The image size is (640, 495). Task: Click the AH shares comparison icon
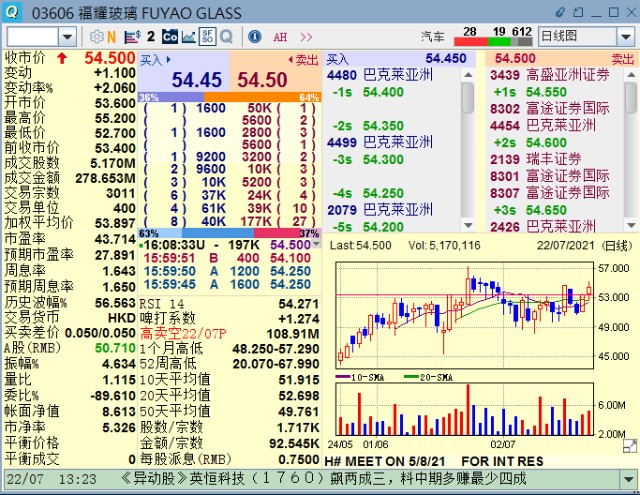coord(280,38)
